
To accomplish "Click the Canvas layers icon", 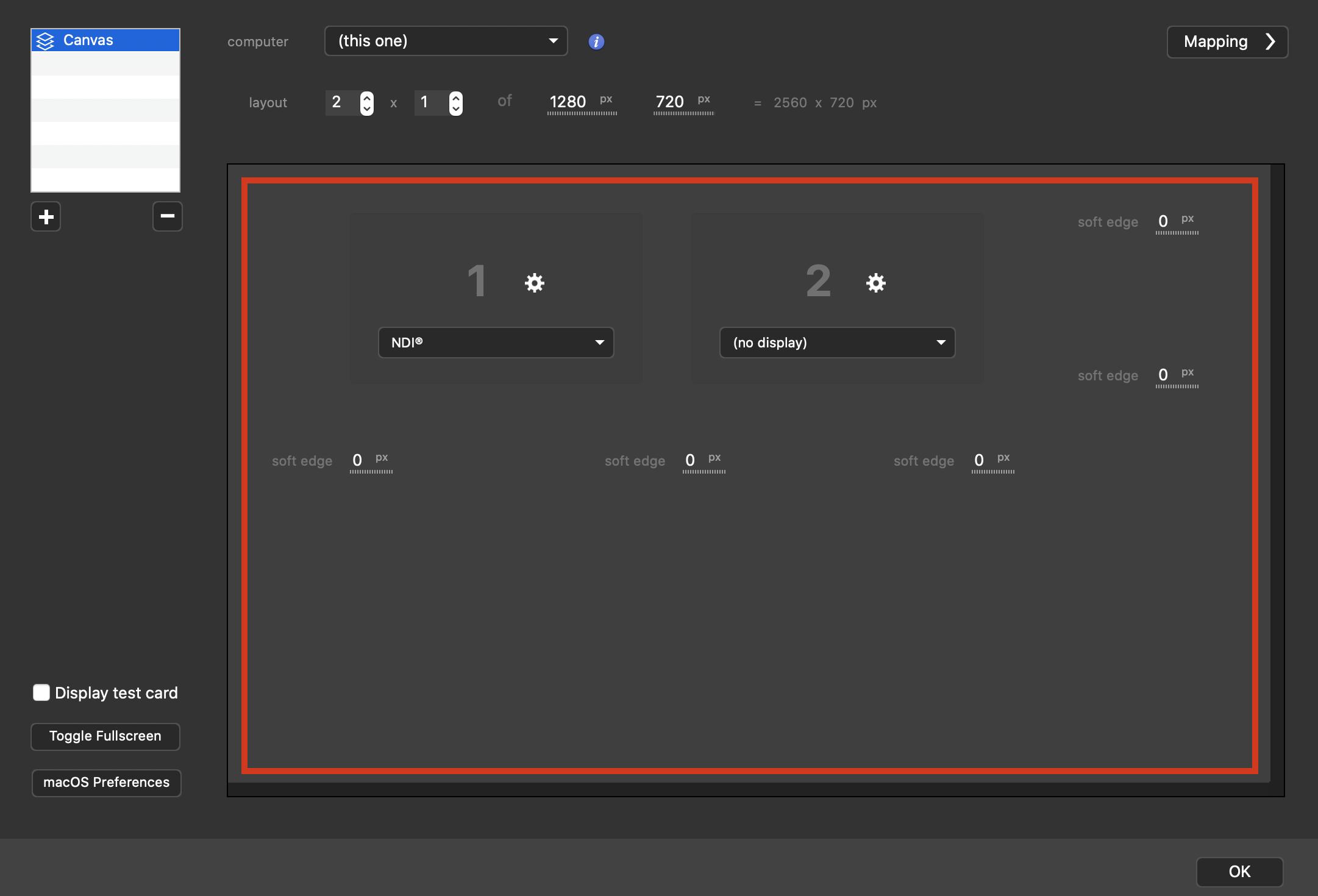I will pyautogui.click(x=45, y=41).
